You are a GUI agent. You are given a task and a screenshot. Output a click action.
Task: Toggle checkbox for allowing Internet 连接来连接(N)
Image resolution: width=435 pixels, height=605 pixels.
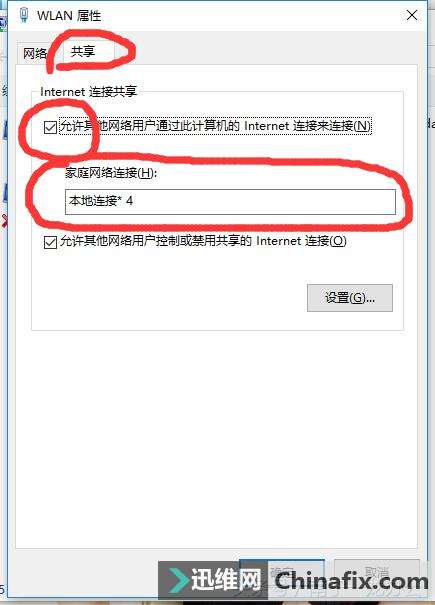click(x=51, y=127)
